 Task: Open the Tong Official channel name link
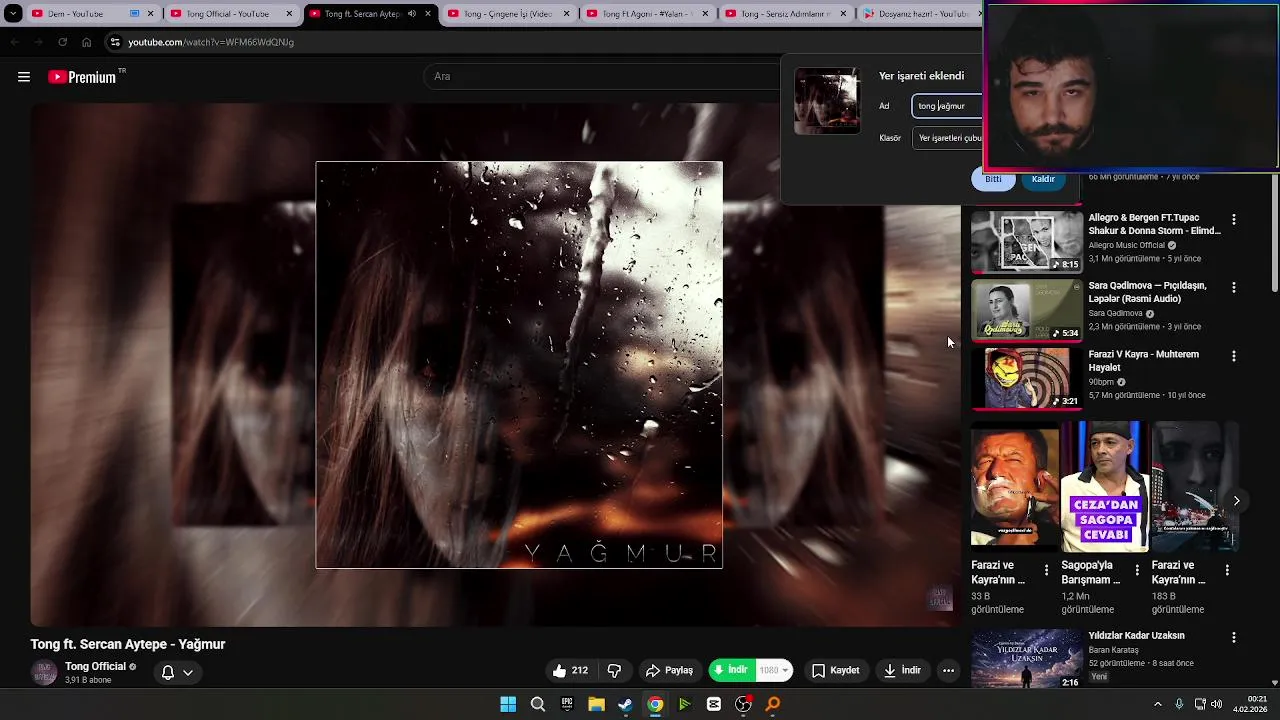coord(95,667)
